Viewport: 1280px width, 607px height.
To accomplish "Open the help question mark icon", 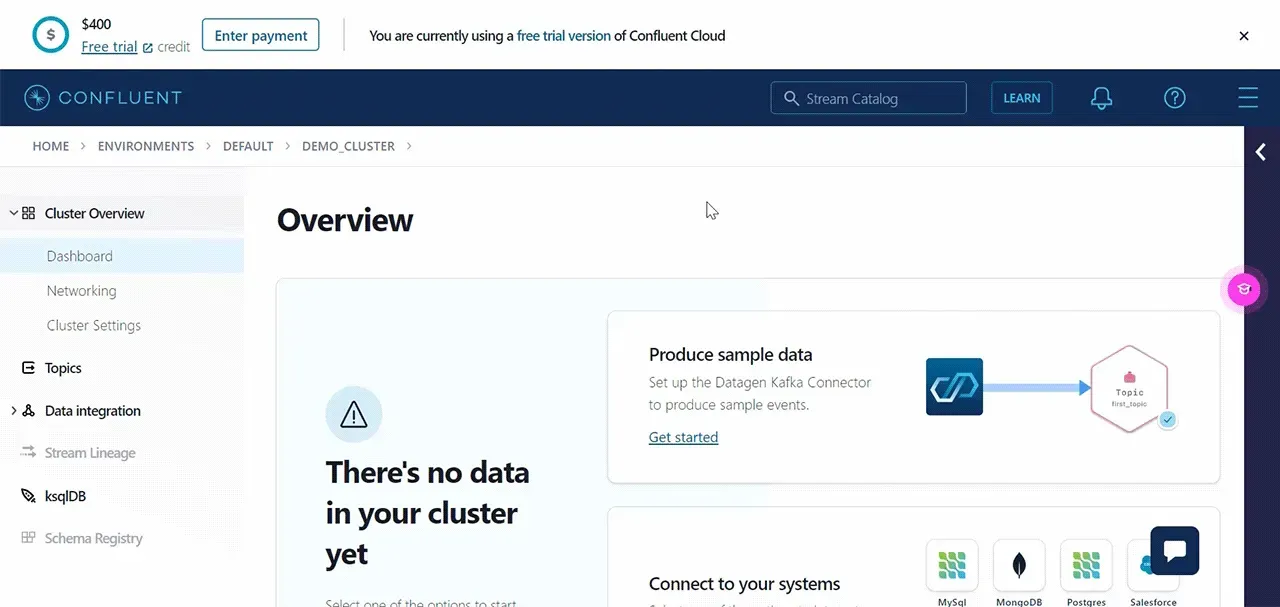I will pyautogui.click(x=1175, y=98).
